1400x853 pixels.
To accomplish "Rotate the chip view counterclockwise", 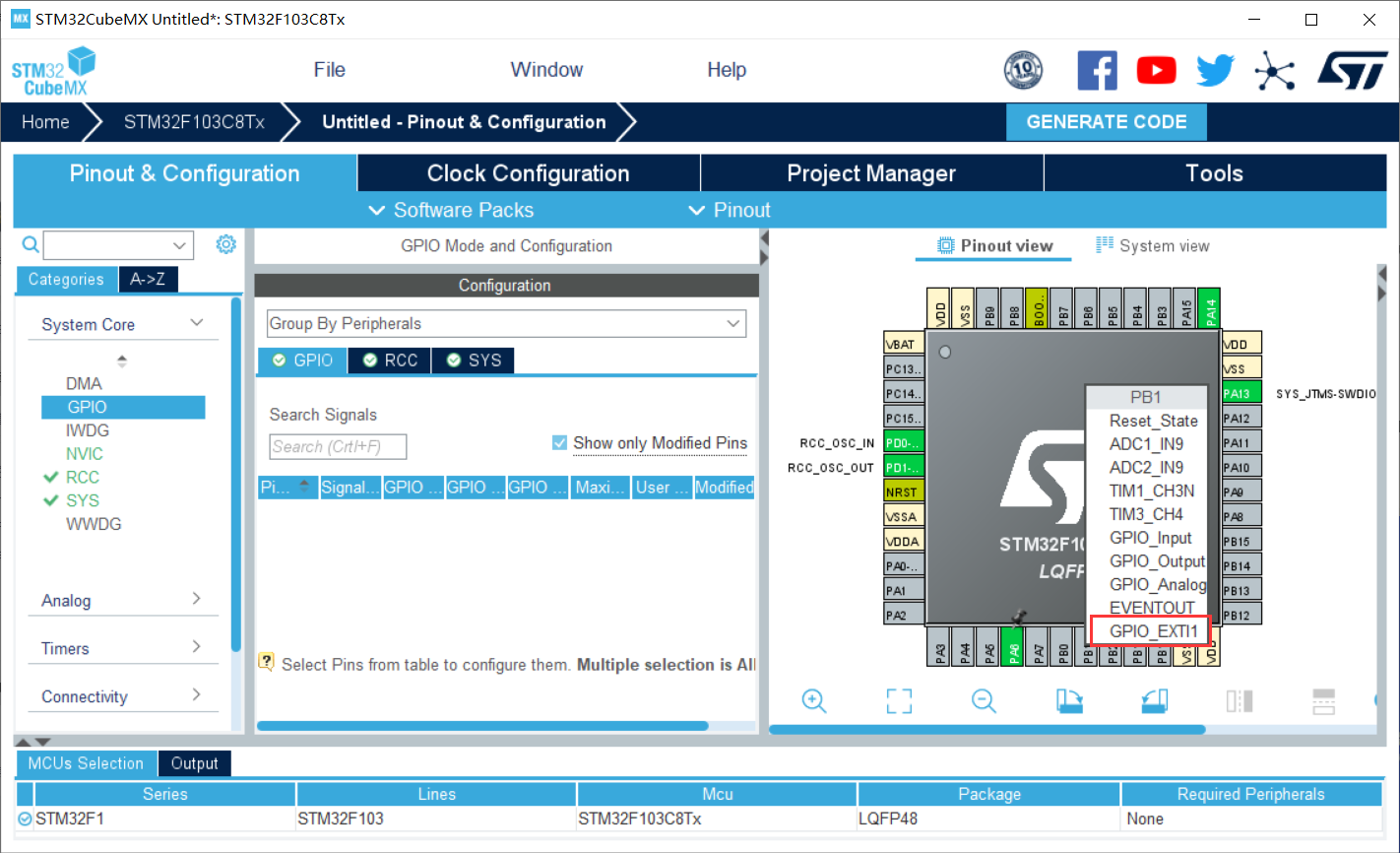I will 1155,700.
